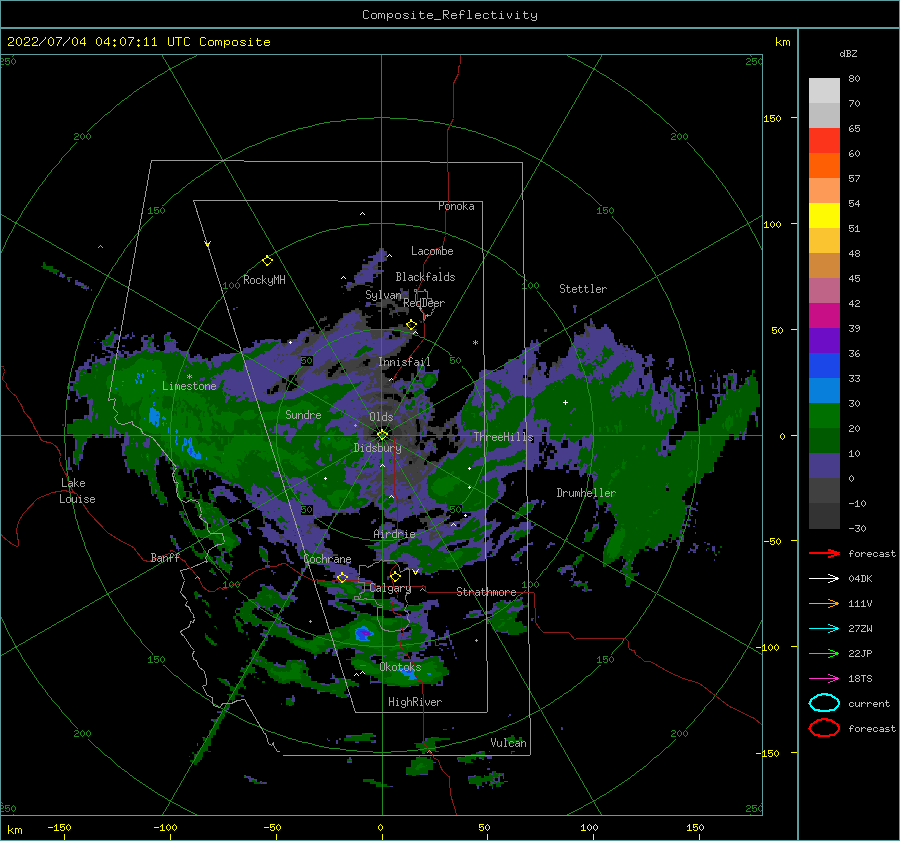Click the RockyMH label

click(264, 280)
